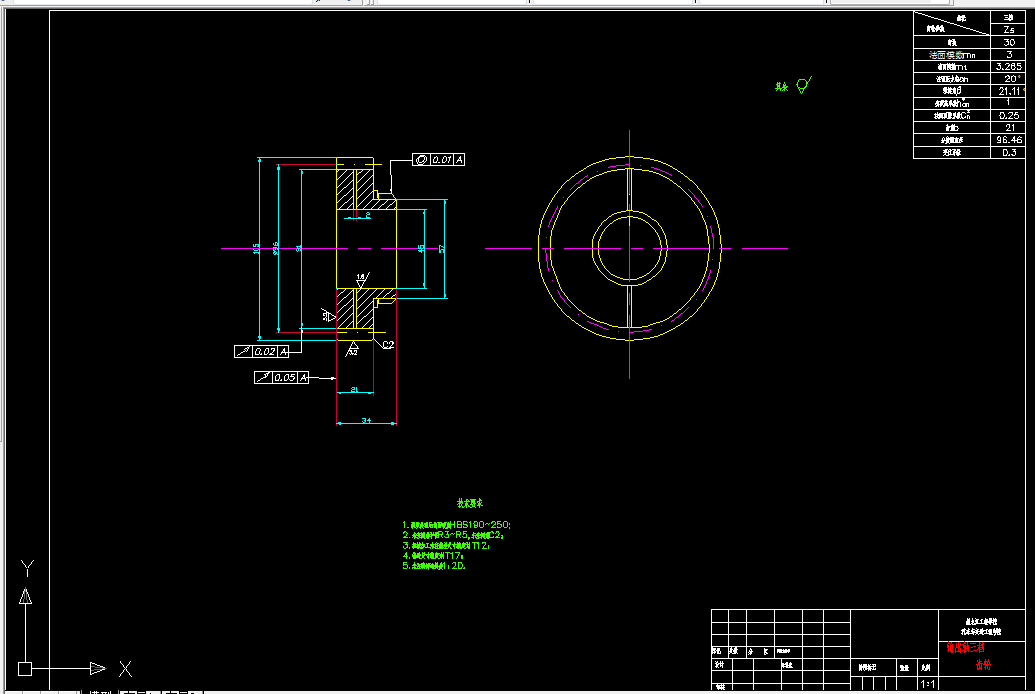The image size is (1035, 694).
Task: Select requirement line 1 with HBS190~250
Action: tap(456, 525)
